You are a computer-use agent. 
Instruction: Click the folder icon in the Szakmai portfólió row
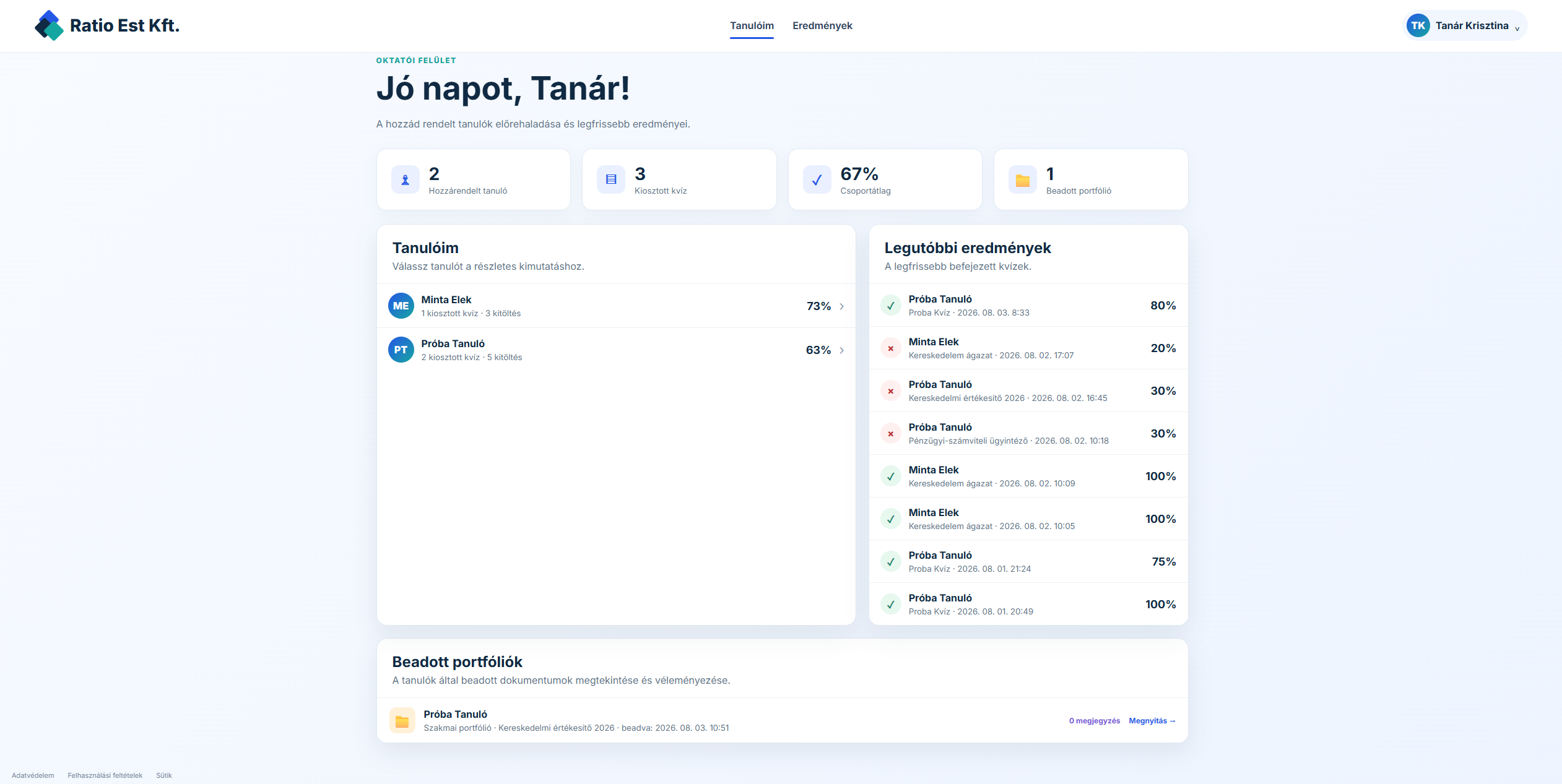(x=402, y=720)
